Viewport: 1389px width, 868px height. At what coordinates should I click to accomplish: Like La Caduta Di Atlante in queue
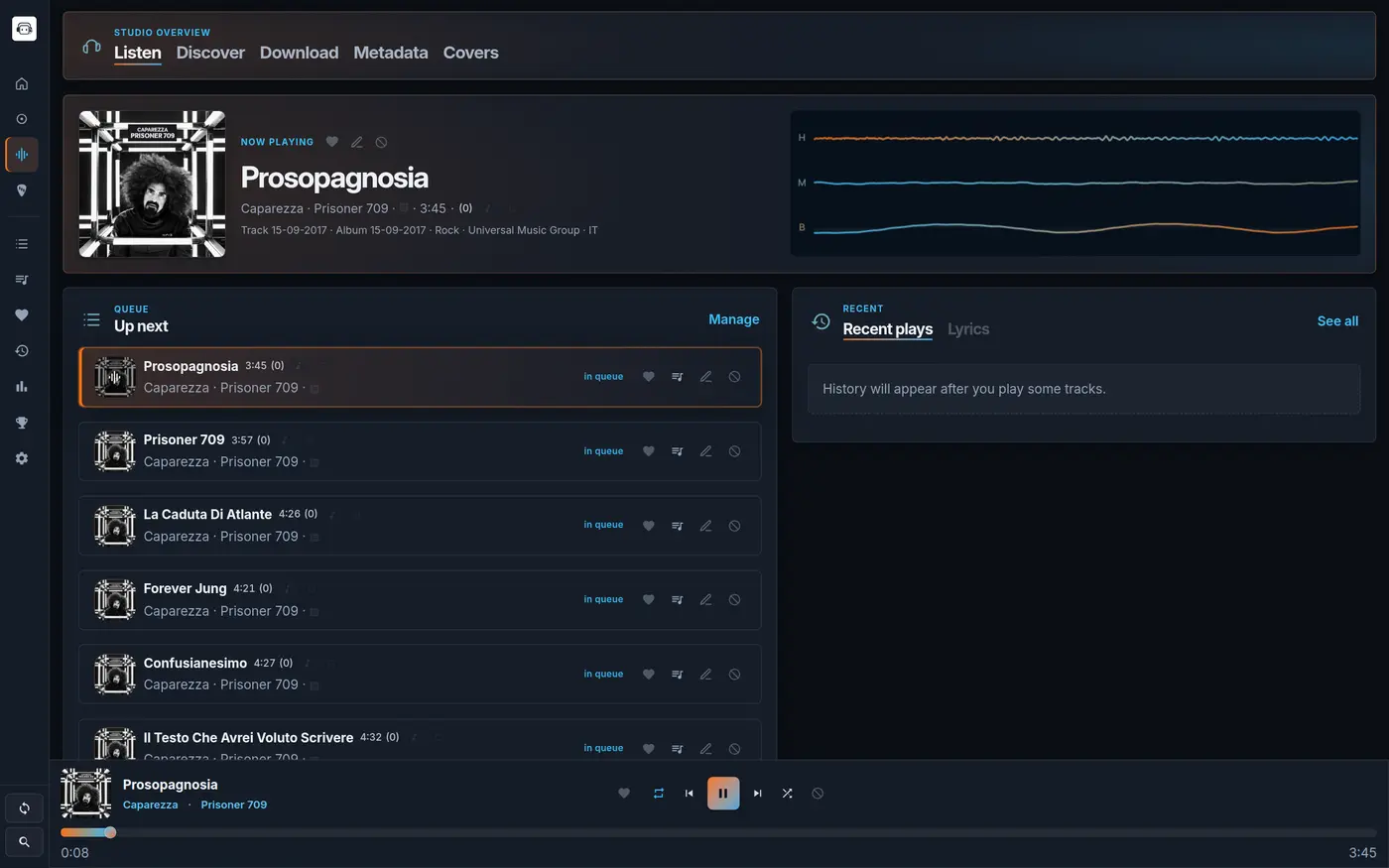[x=649, y=526]
